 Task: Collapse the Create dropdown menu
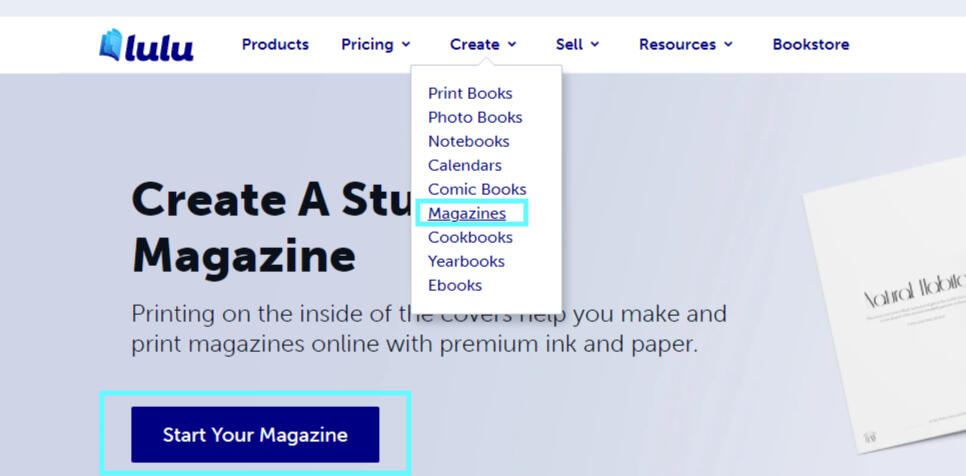[483, 44]
